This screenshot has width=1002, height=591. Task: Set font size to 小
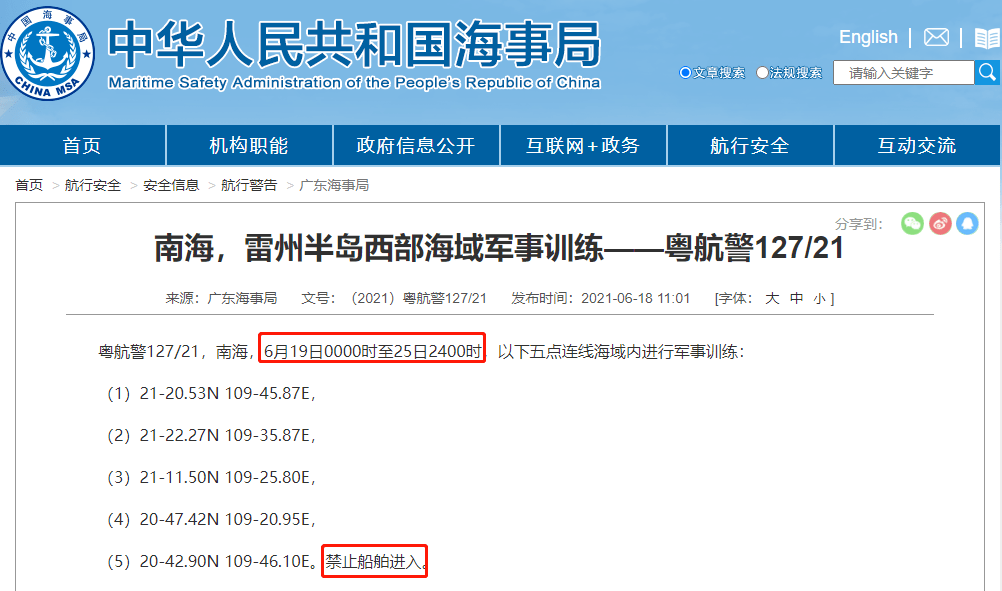(819, 298)
